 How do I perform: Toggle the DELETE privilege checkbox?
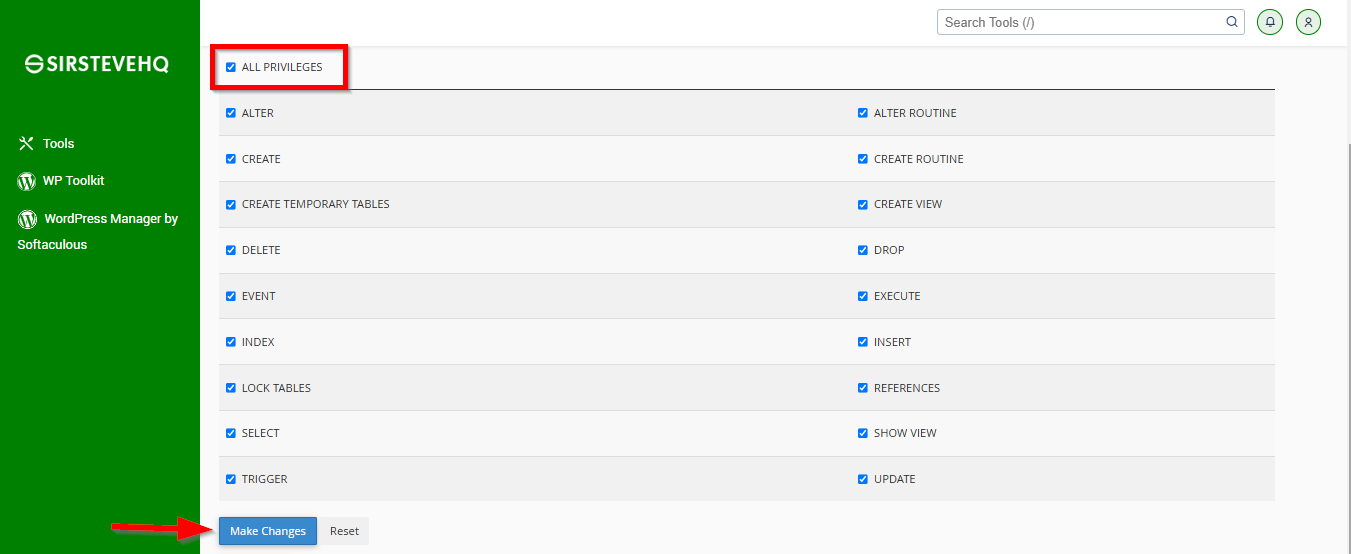[231, 250]
